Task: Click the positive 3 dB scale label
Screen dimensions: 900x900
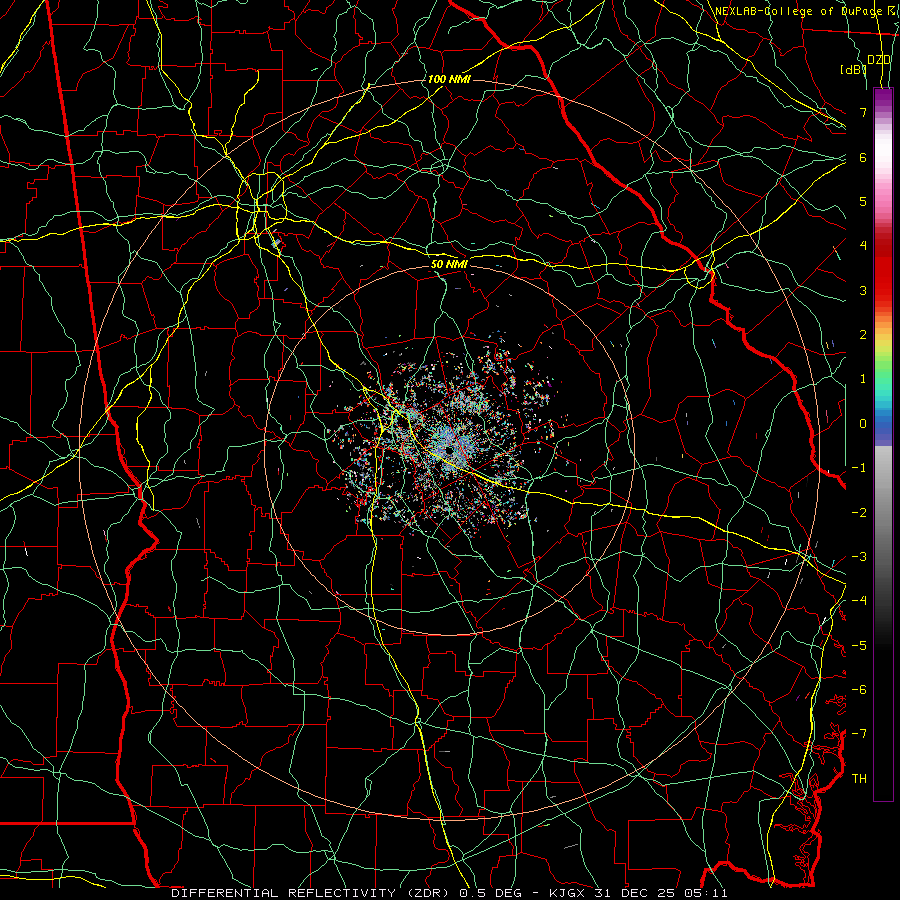Action: tap(863, 290)
